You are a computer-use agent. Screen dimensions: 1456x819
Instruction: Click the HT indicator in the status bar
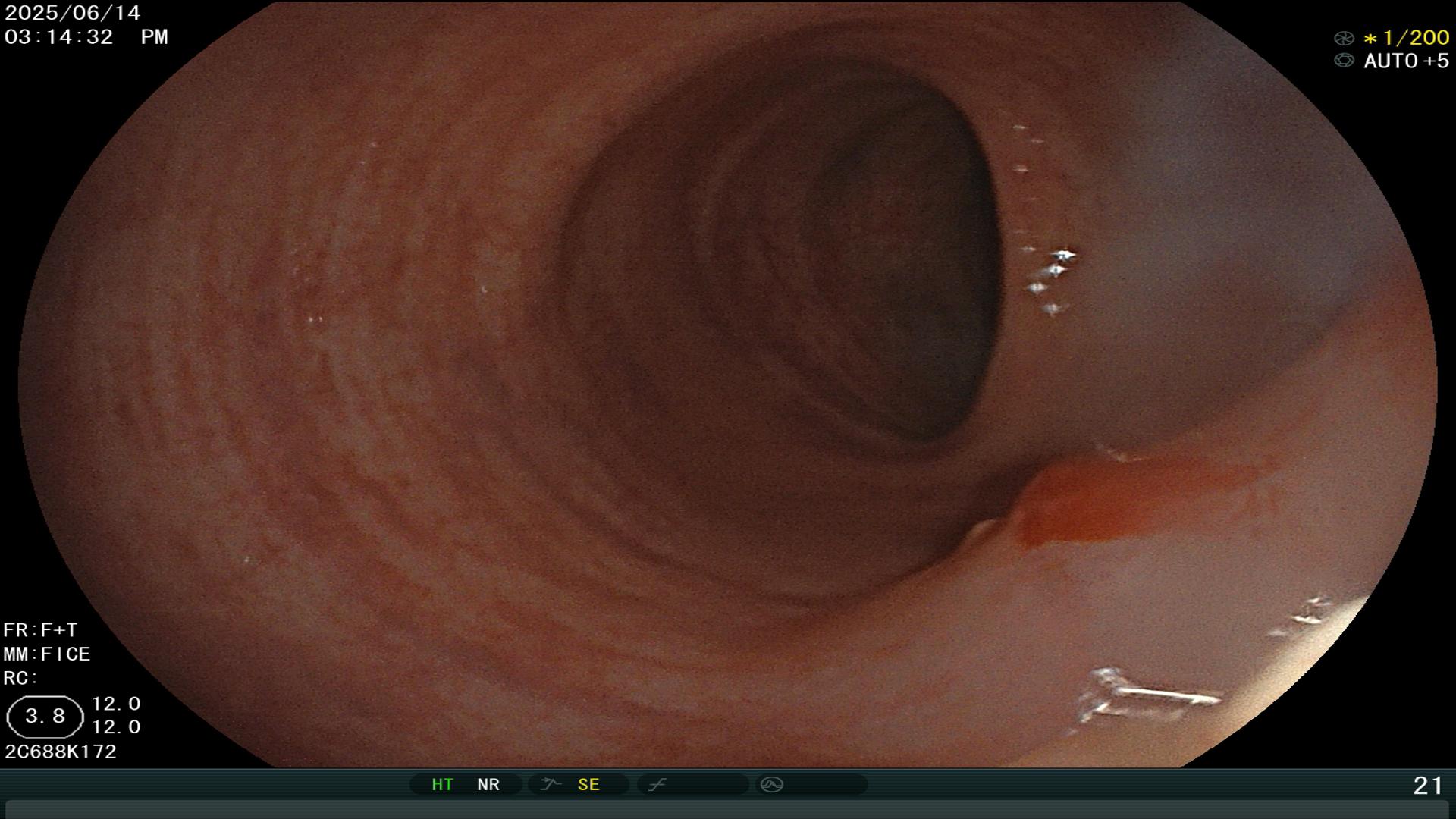pyautogui.click(x=442, y=785)
